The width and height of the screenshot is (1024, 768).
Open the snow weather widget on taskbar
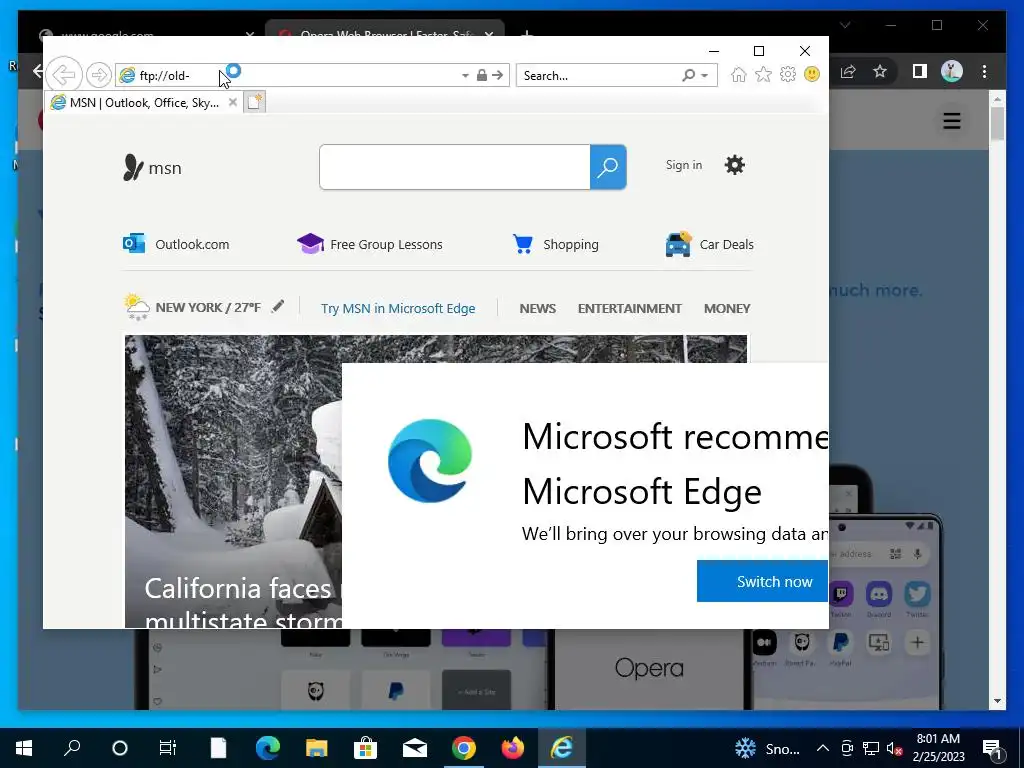(767, 748)
